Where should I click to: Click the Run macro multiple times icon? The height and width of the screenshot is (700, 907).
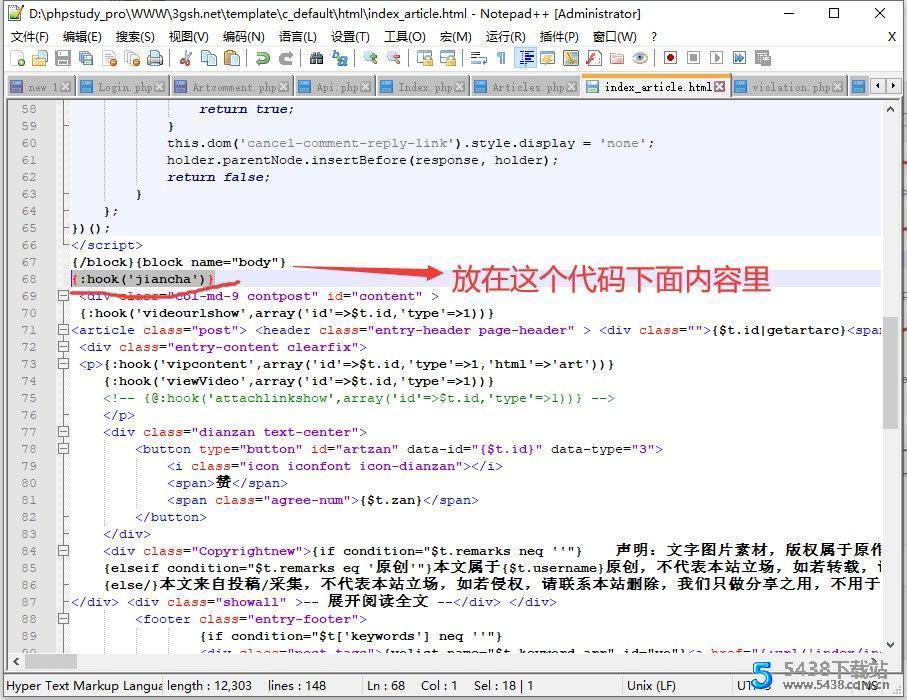pos(739,59)
